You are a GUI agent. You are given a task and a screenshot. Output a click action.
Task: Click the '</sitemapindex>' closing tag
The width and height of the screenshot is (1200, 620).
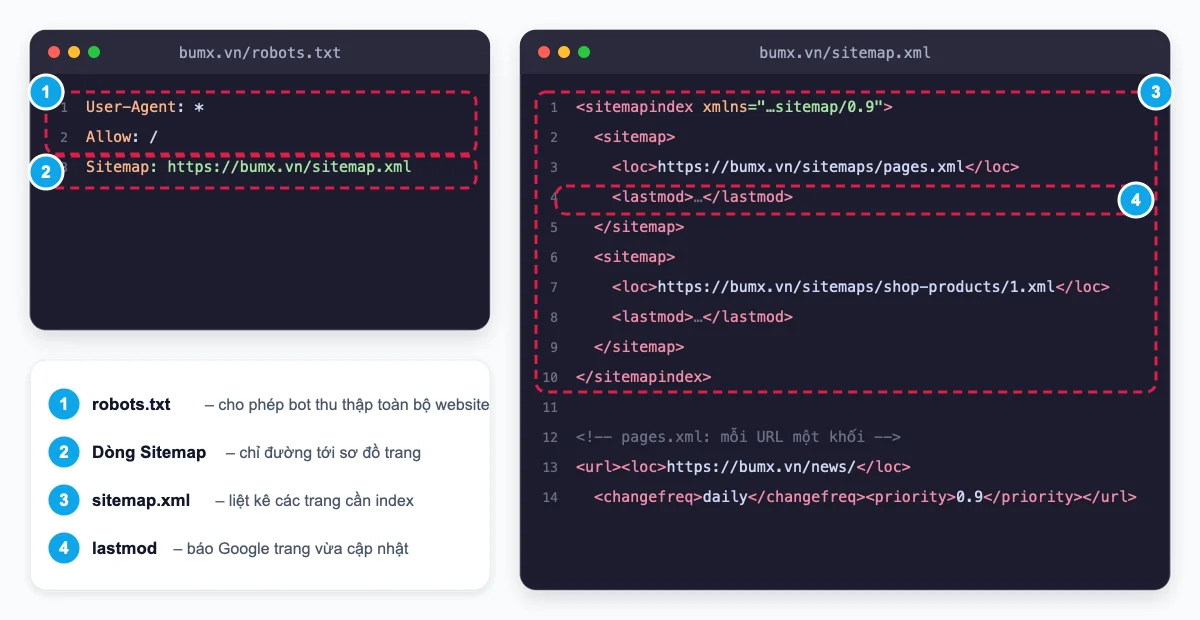click(x=644, y=377)
